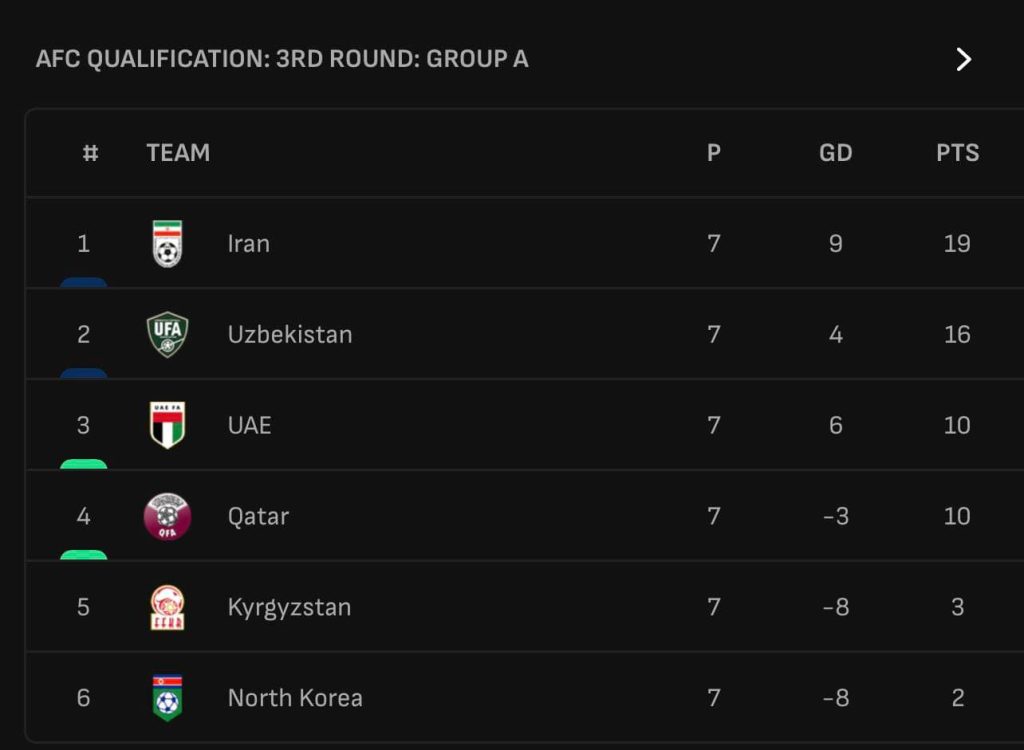The image size is (1024, 750).
Task: Click the Uzbekistan UFA crest icon
Action: pos(167,334)
